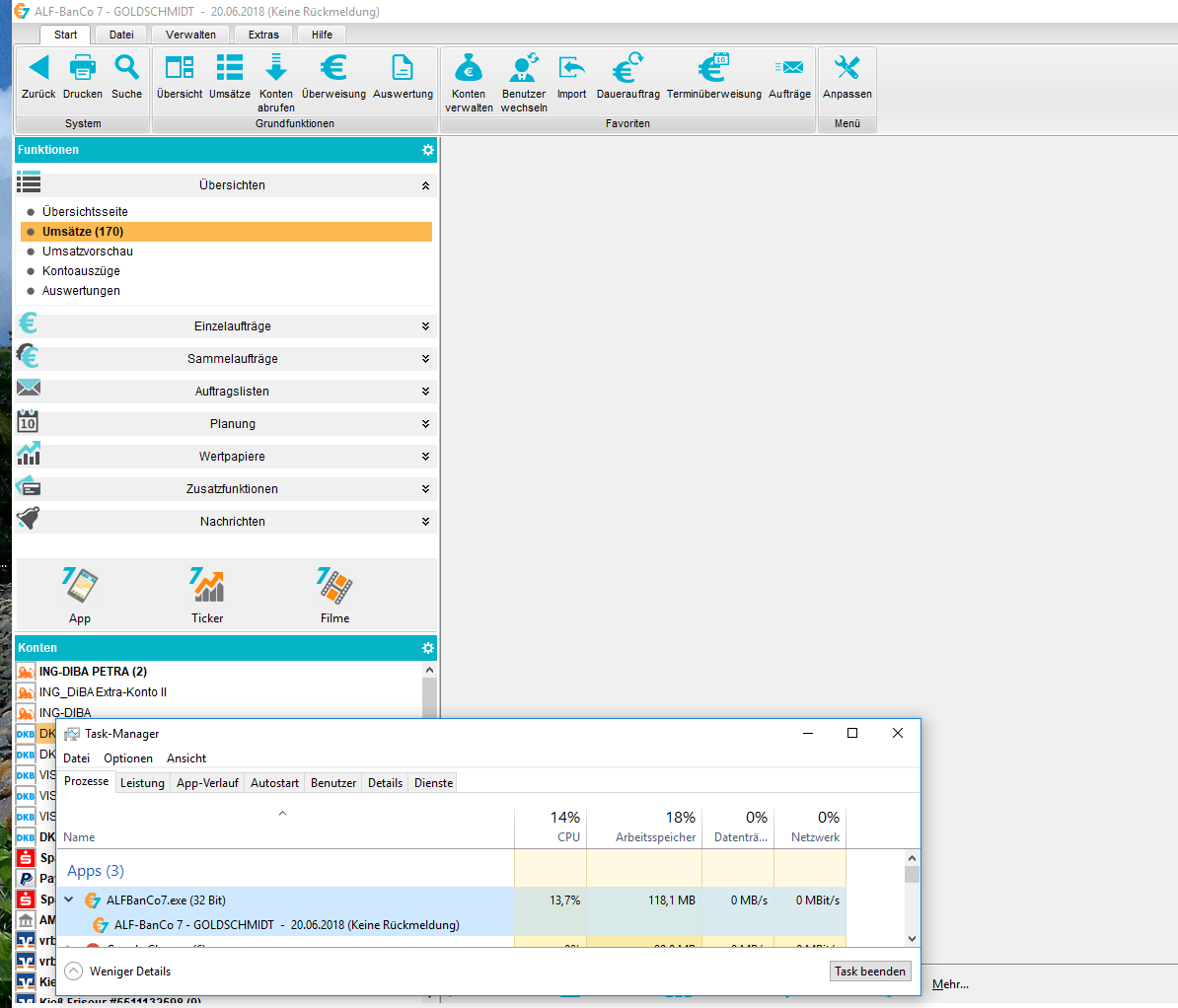Click the Nachrichten bell icon

pos(29,518)
